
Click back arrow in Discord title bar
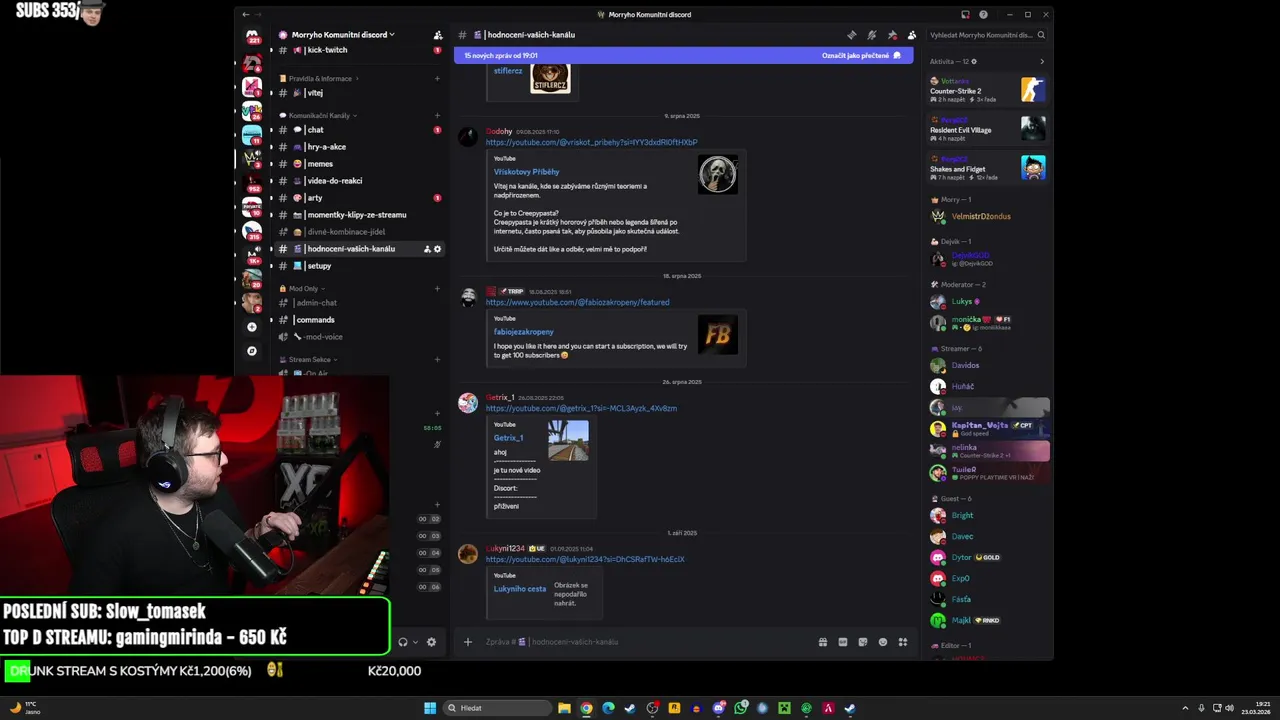246,15
